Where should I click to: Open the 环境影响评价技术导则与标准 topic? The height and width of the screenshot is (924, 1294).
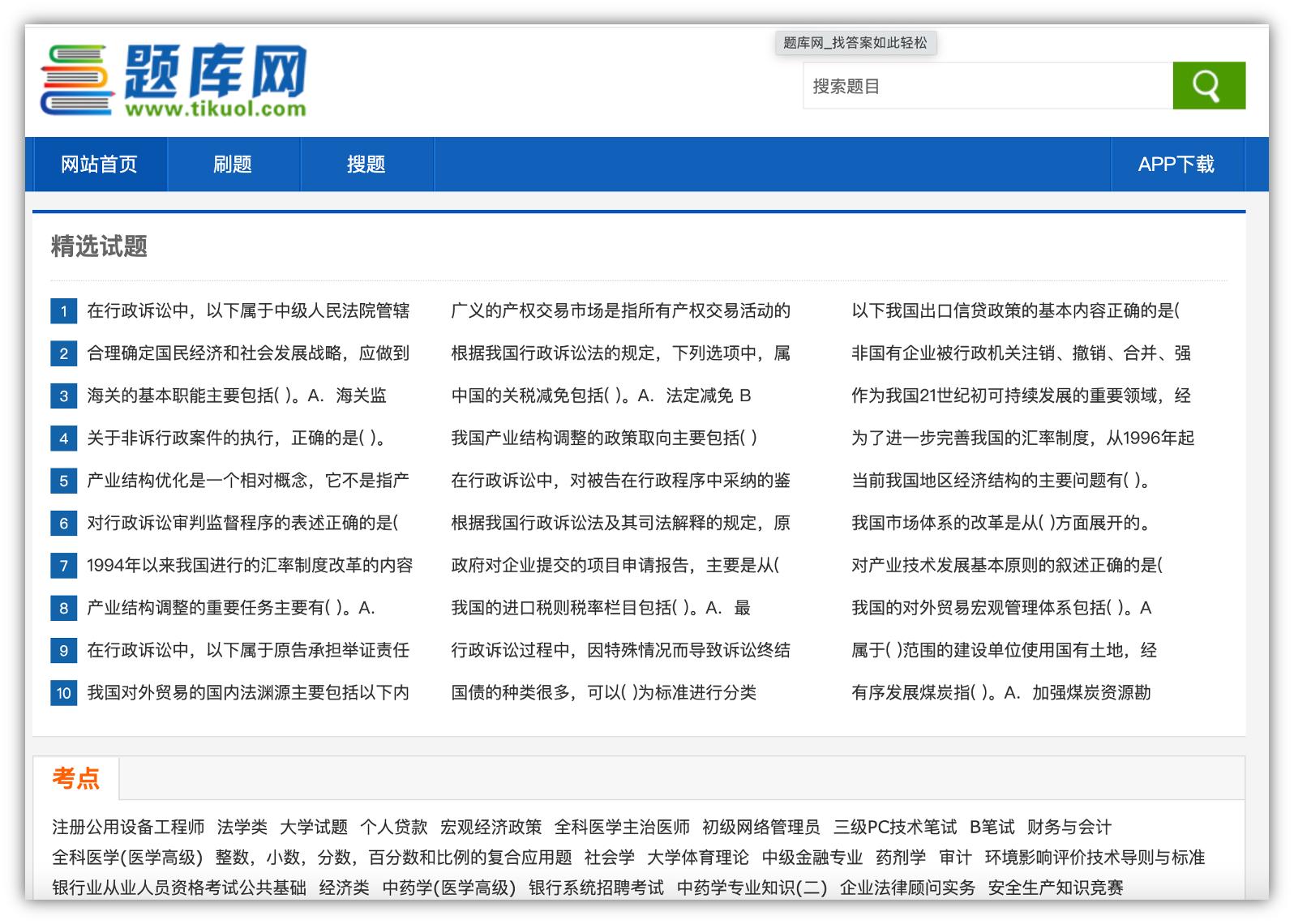(x=1095, y=858)
